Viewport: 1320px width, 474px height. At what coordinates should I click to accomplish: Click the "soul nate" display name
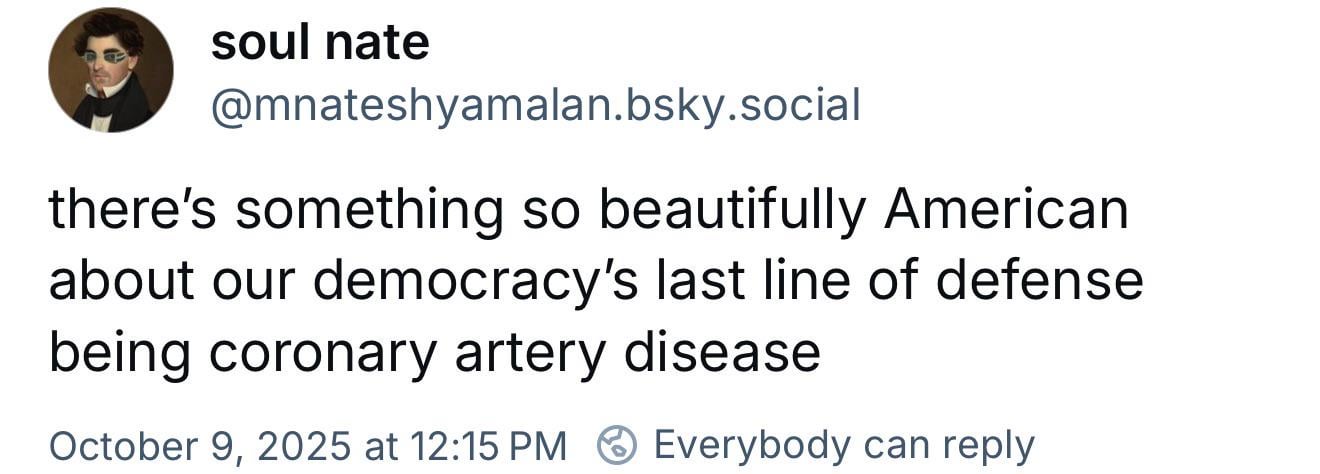tap(320, 43)
